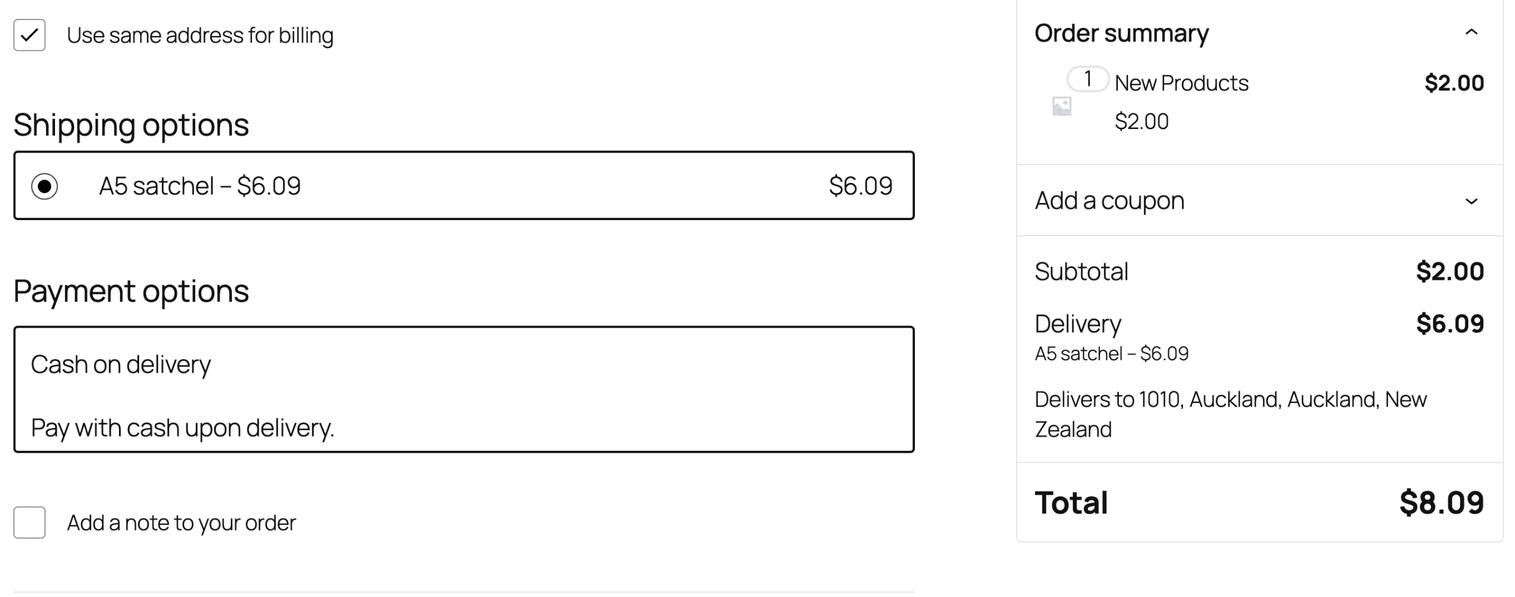Select the A5 satchel shipping radio button
The image size is (1515, 597).
pos(45,186)
